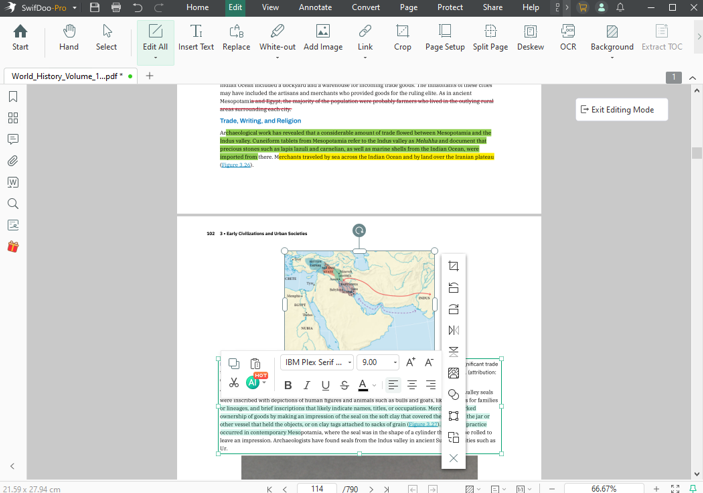Rotate image clockwise in floating toolbar

pyautogui.click(x=453, y=309)
